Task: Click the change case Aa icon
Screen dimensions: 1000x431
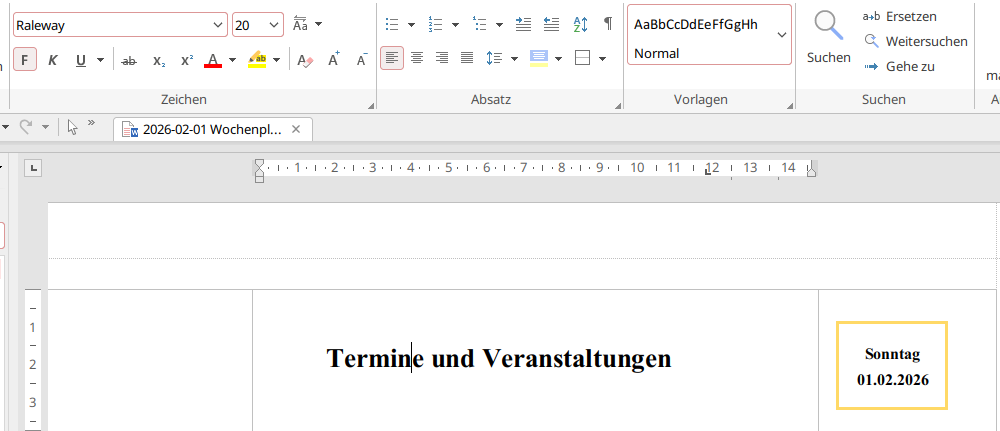Action: [300, 25]
